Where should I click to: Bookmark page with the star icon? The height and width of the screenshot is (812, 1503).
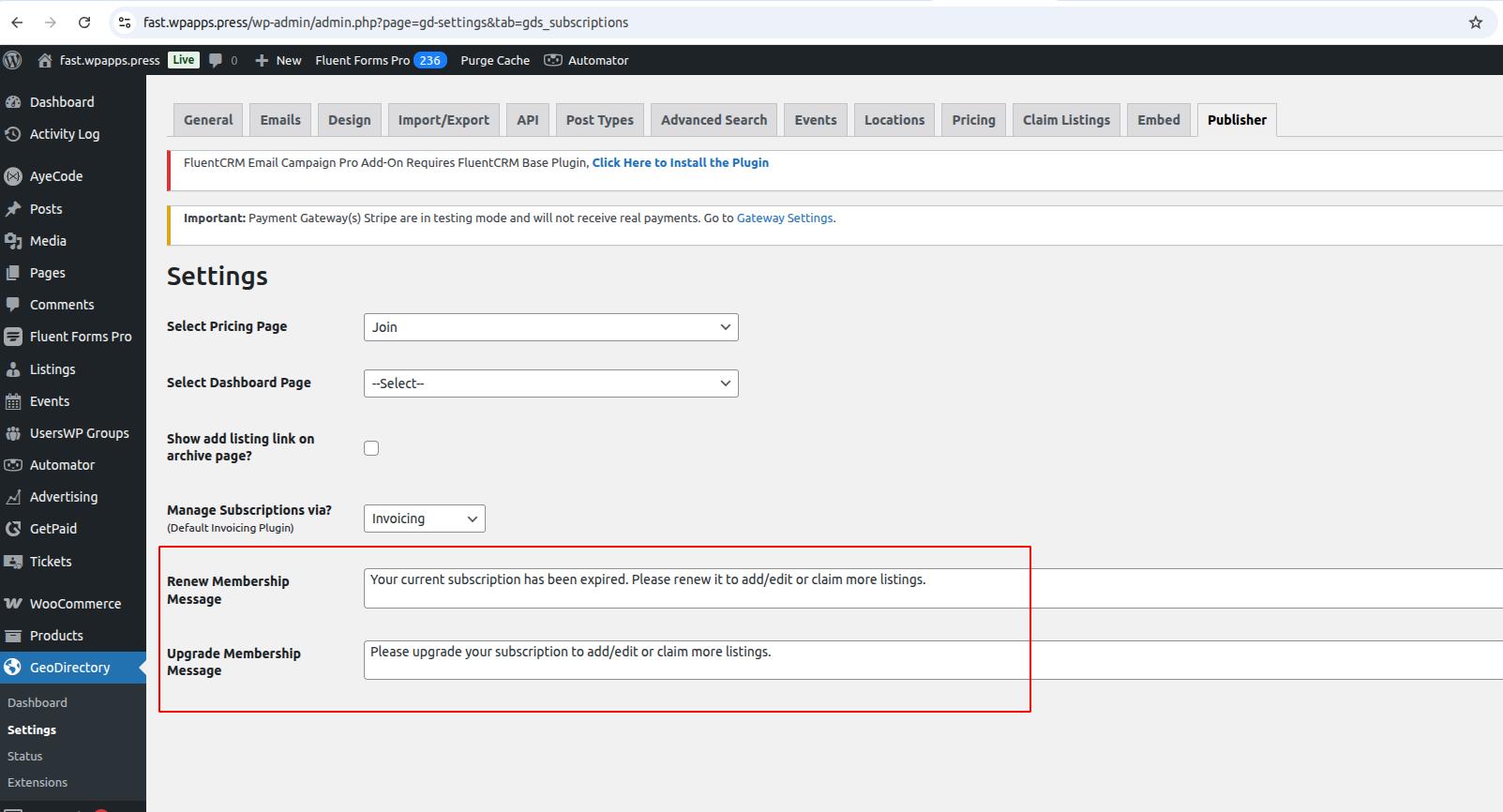click(1475, 23)
